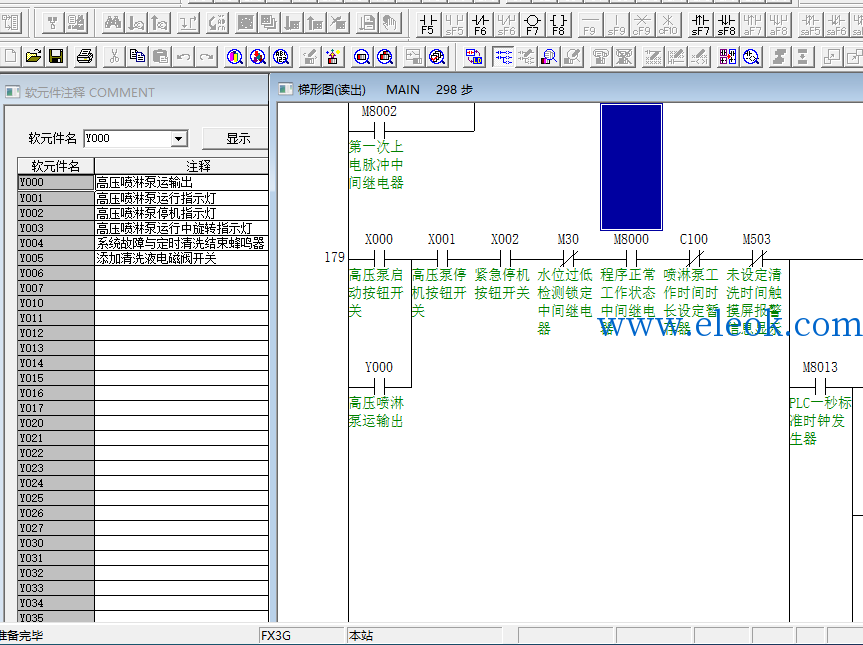Click the scissors Cut icon
This screenshot has height=645, width=863.
pyautogui.click(x=114, y=56)
